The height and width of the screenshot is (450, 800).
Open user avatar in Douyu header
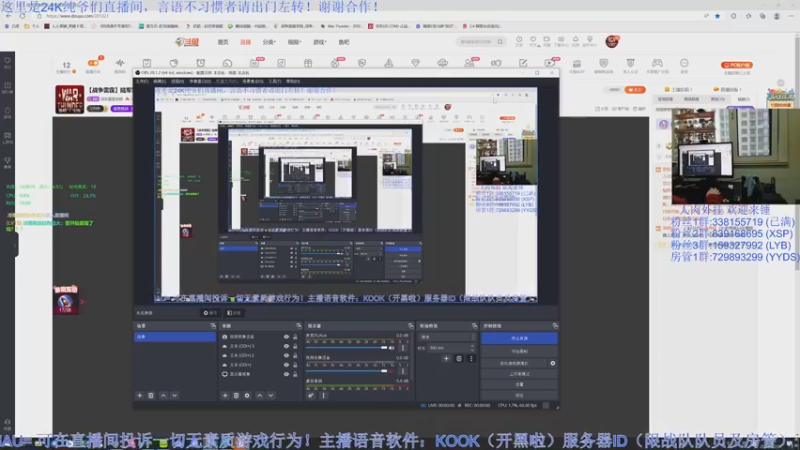pos(612,41)
